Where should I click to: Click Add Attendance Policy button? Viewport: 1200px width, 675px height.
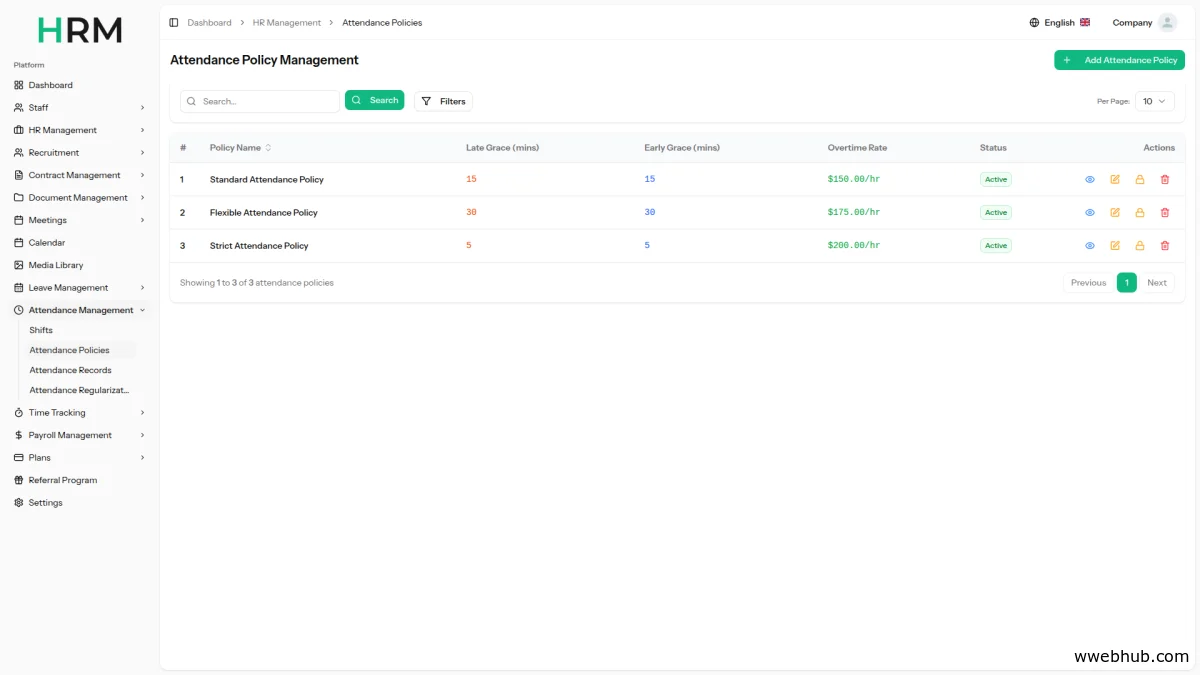pyautogui.click(x=1119, y=60)
